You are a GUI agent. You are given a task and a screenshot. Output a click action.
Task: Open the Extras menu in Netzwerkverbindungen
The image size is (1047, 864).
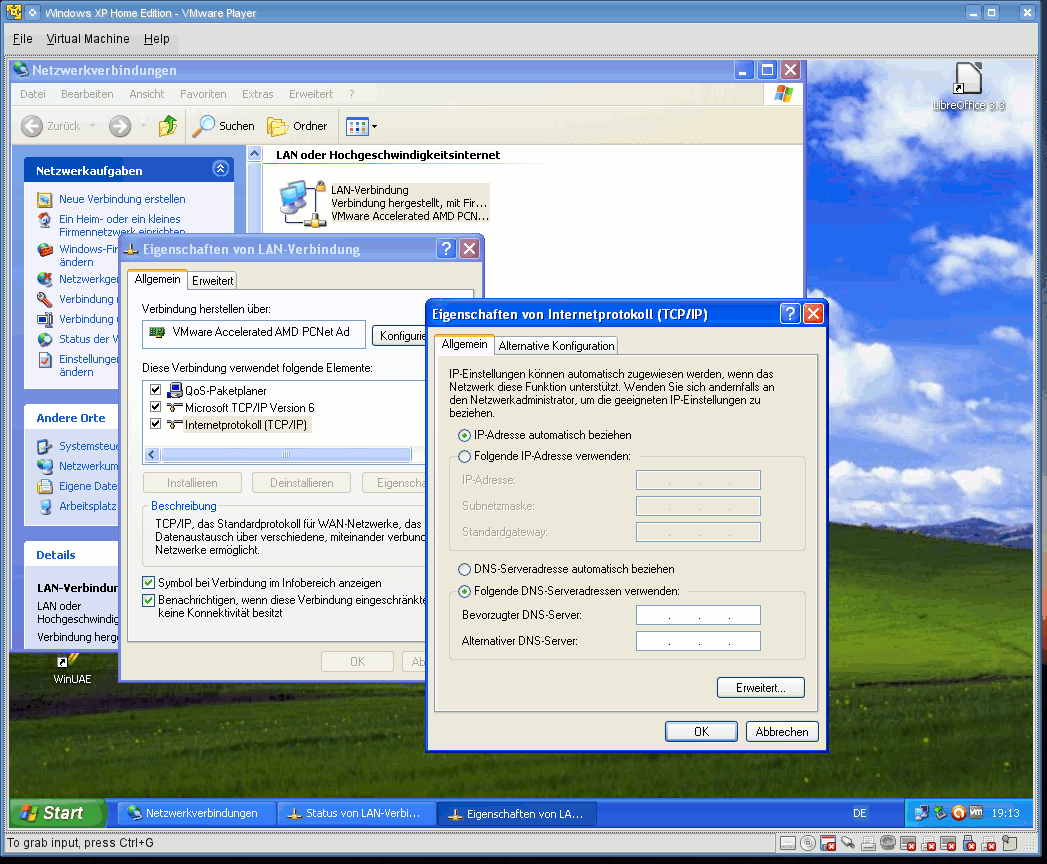(x=258, y=94)
